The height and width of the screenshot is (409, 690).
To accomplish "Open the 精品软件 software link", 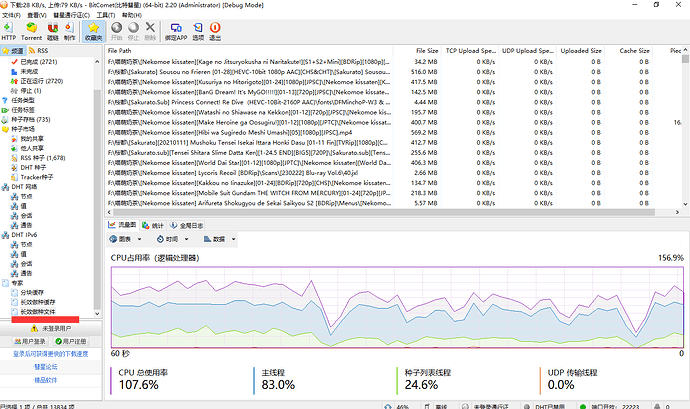I will point(46,380).
